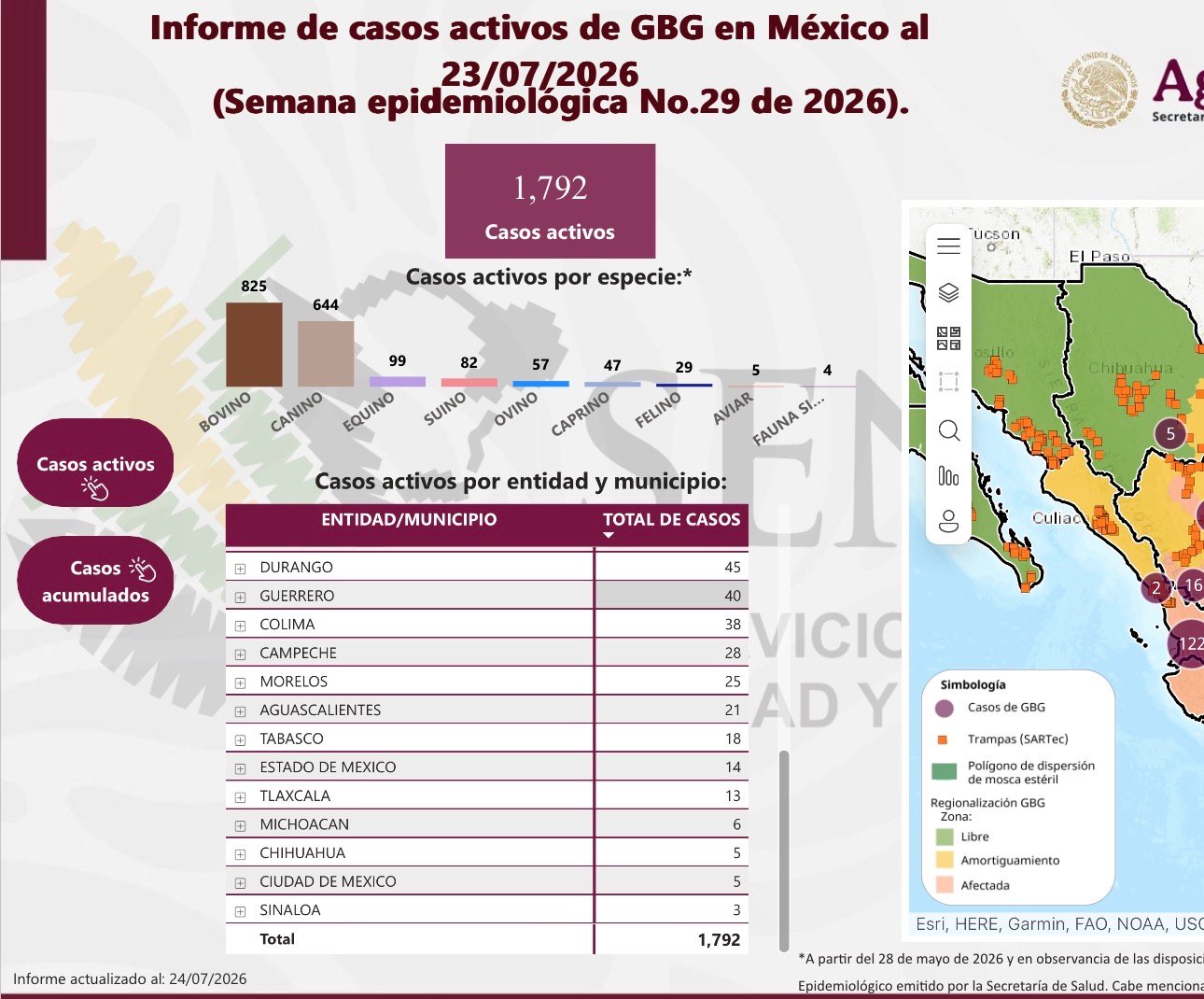Expand the MICHOACAN row
1204x999 pixels.
[x=240, y=825]
